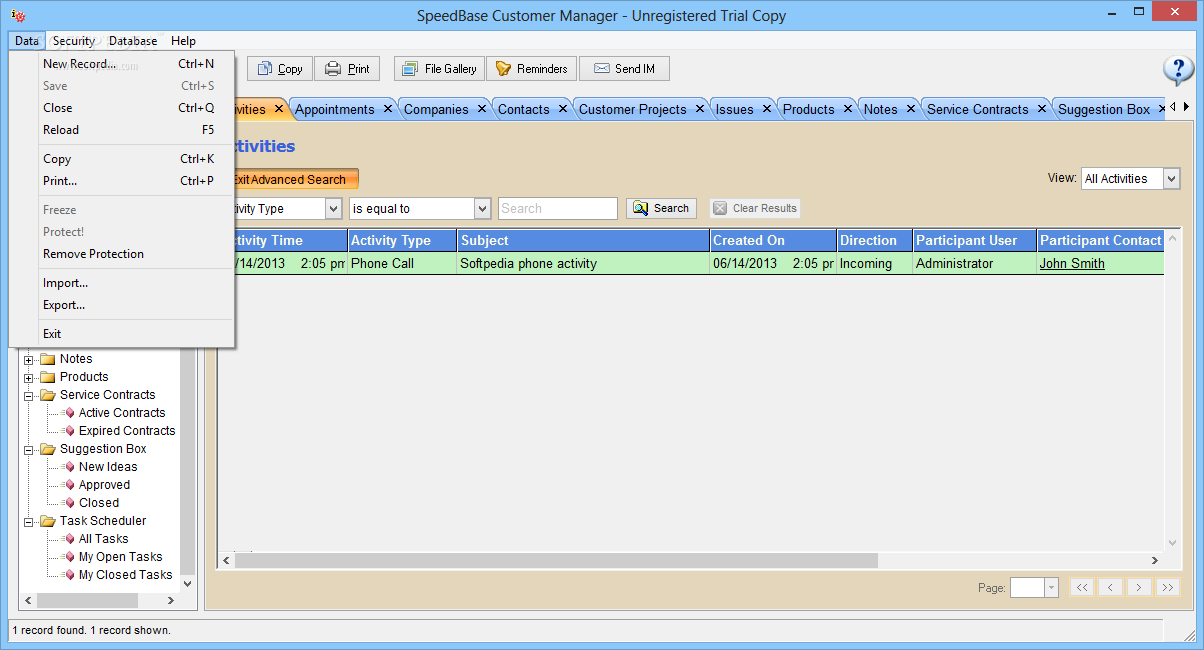Screen dimensions: 1204x650
Task: Open the File Gallery
Action: (x=439, y=69)
